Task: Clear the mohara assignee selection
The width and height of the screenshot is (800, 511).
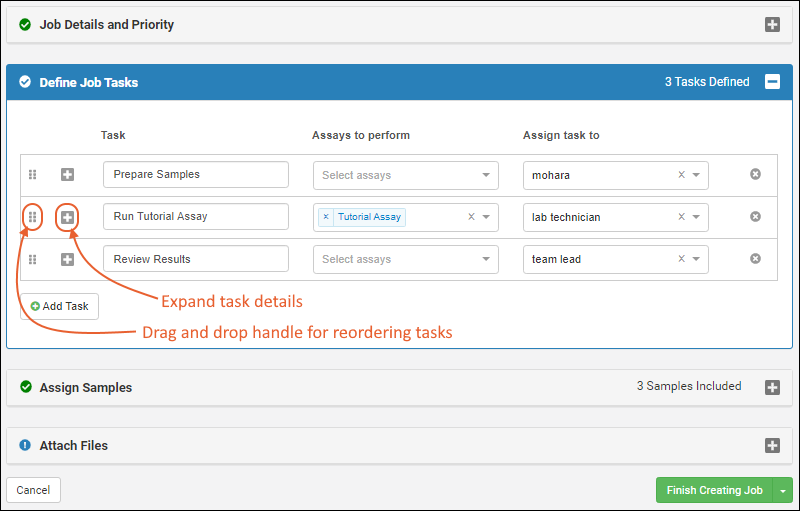Action: coord(681,175)
